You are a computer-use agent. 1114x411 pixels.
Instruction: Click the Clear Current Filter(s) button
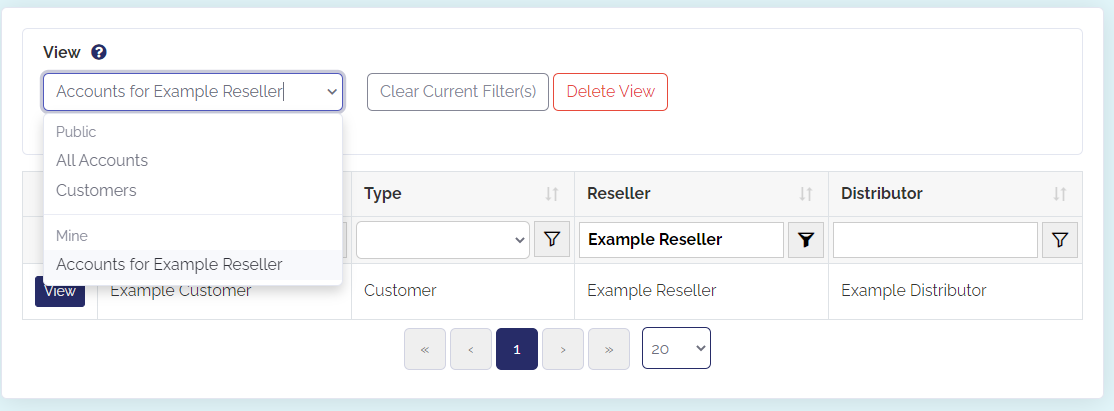458,92
